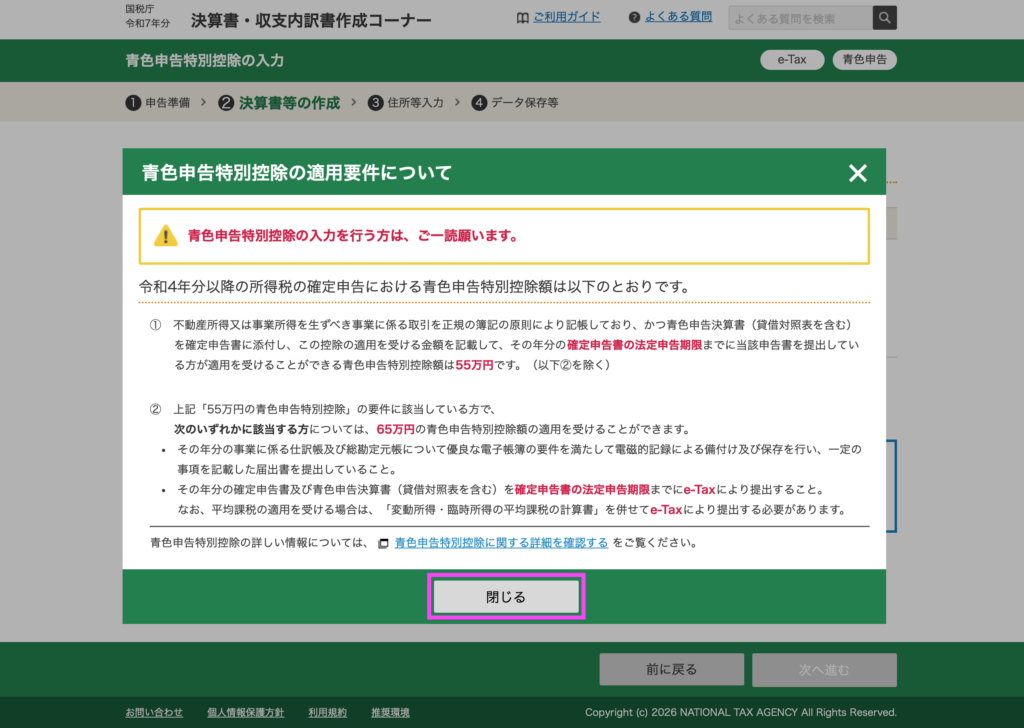Click the yellow warning triangle icon
The width and height of the screenshot is (1024, 728).
click(165, 236)
